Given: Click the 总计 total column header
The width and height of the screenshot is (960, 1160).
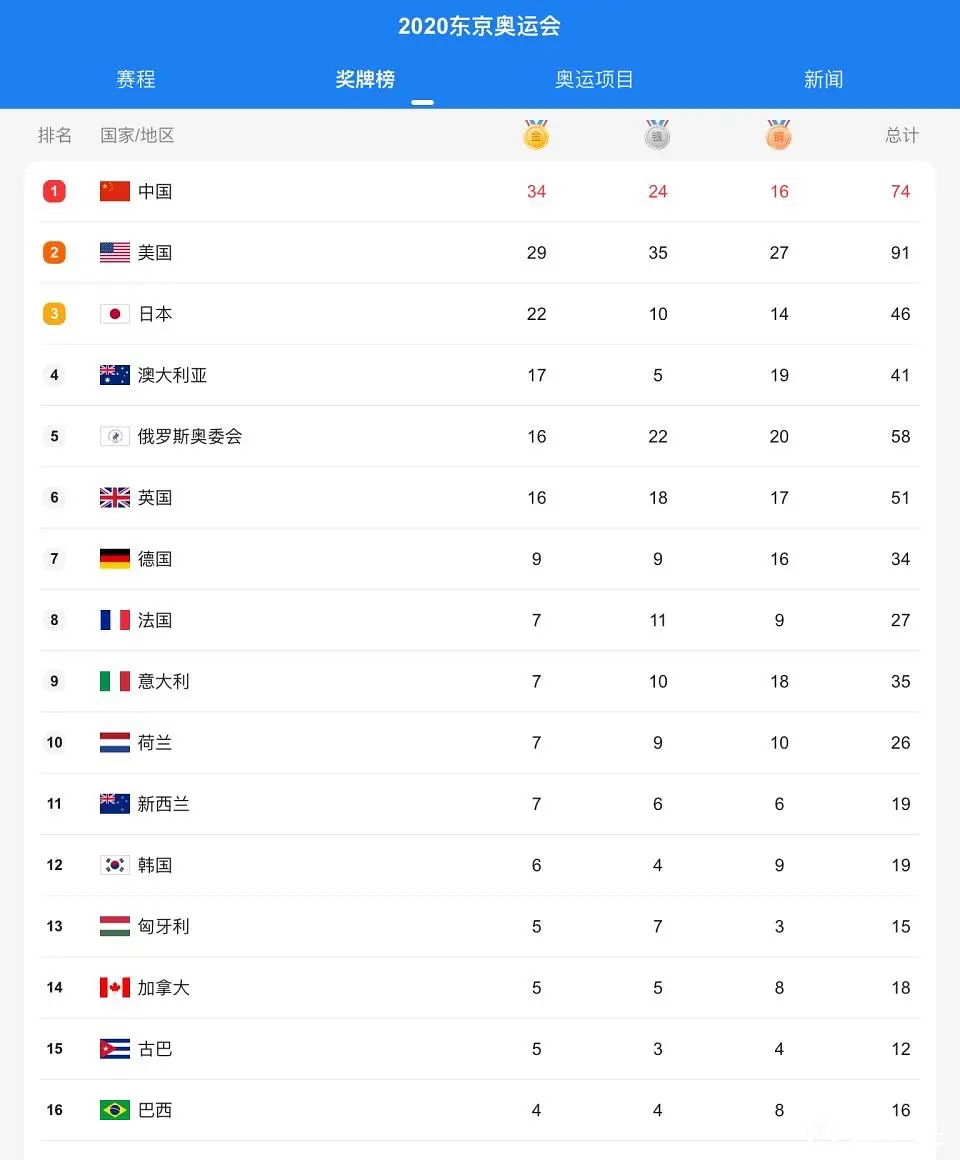Looking at the screenshot, I should [x=901, y=135].
